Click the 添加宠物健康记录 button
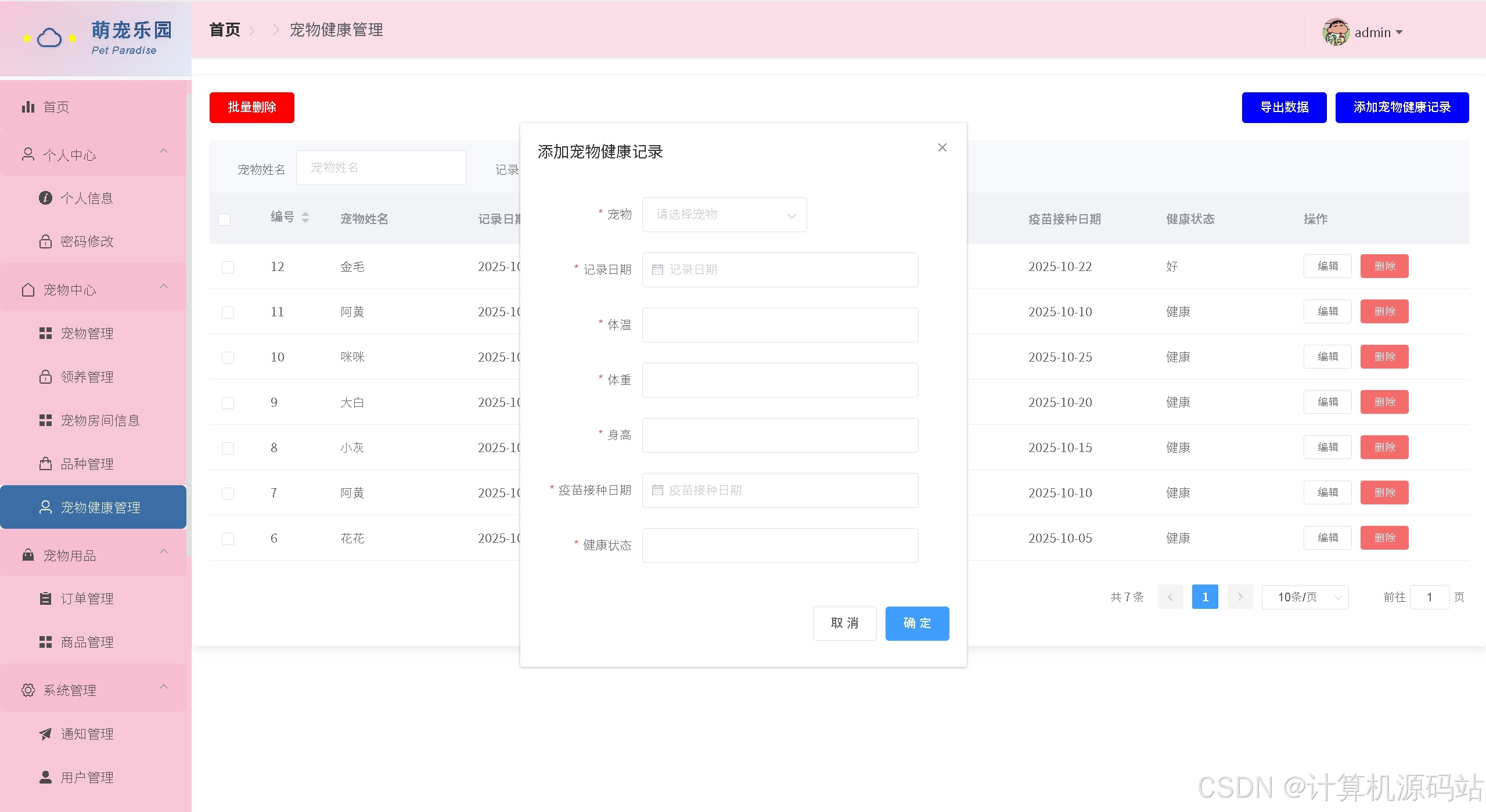 [1402, 107]
